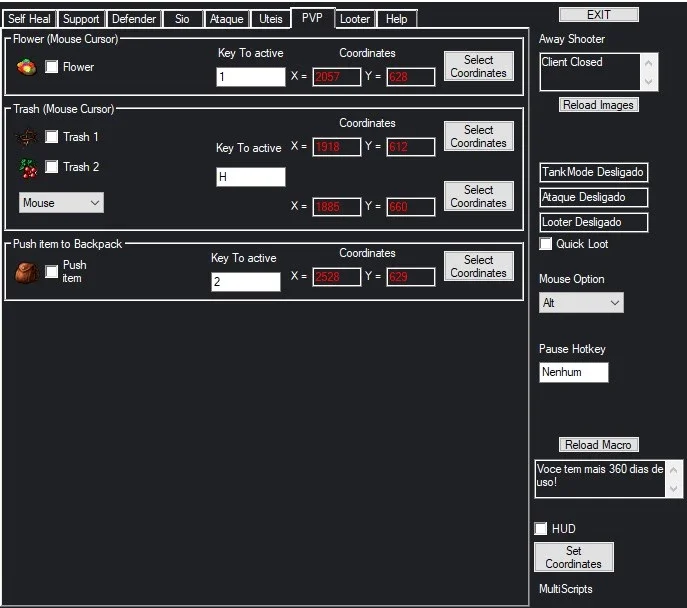Click the Trash X coordinate field 1885

pyautogui.click(x=337, y=207)
